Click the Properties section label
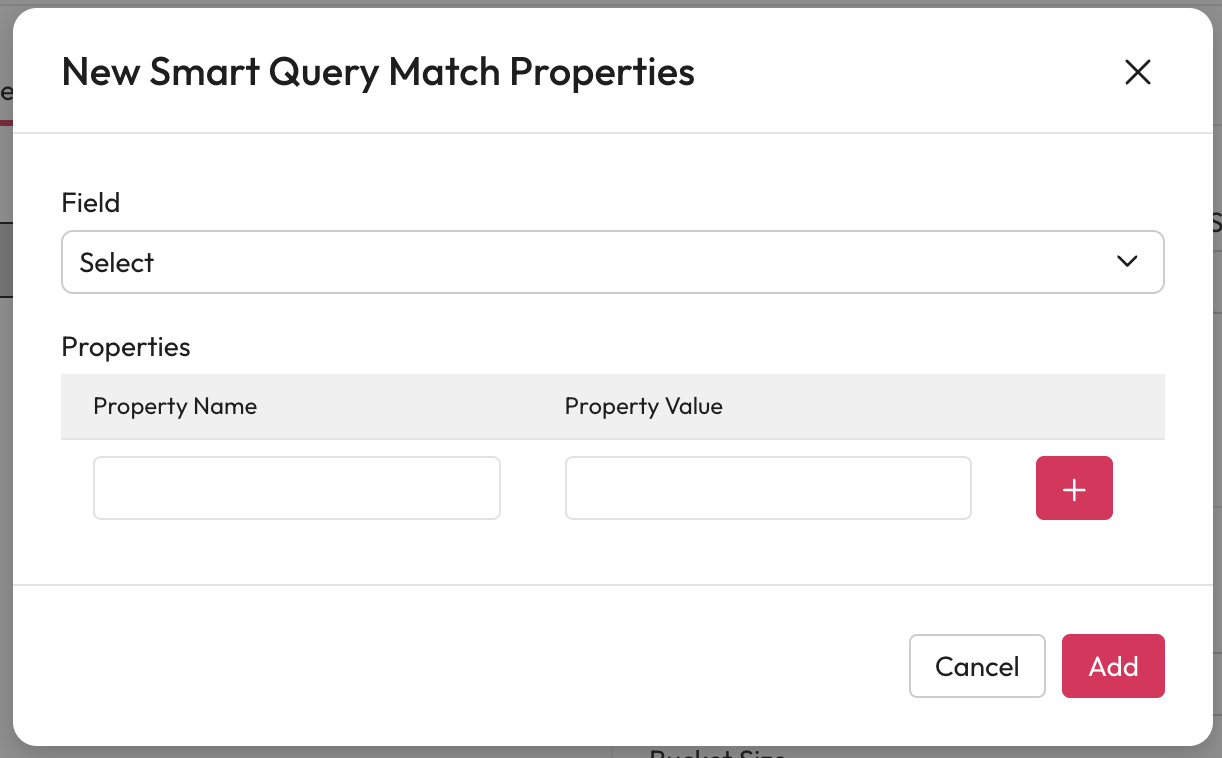1222x758 pixels. point(126,347)
